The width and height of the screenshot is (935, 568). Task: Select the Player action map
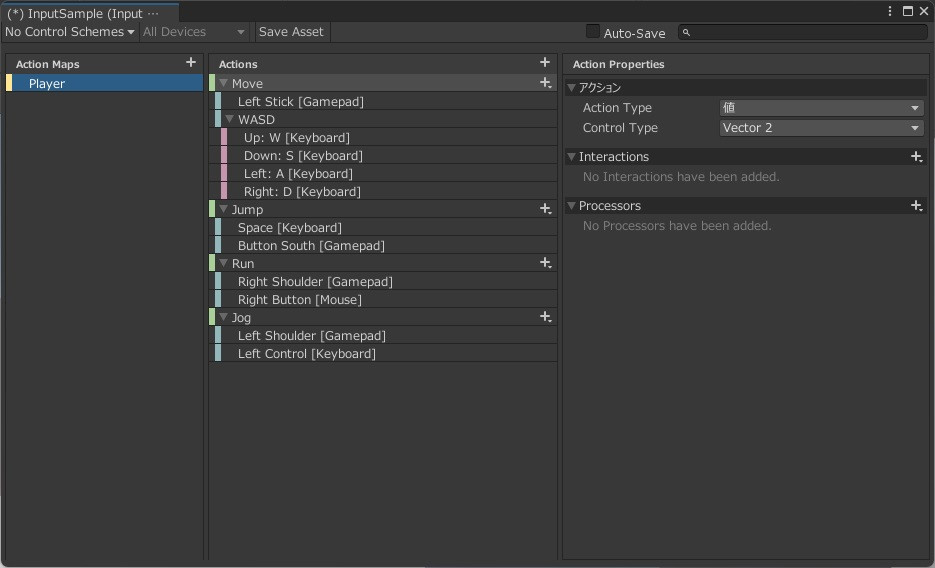click(47, 84)
